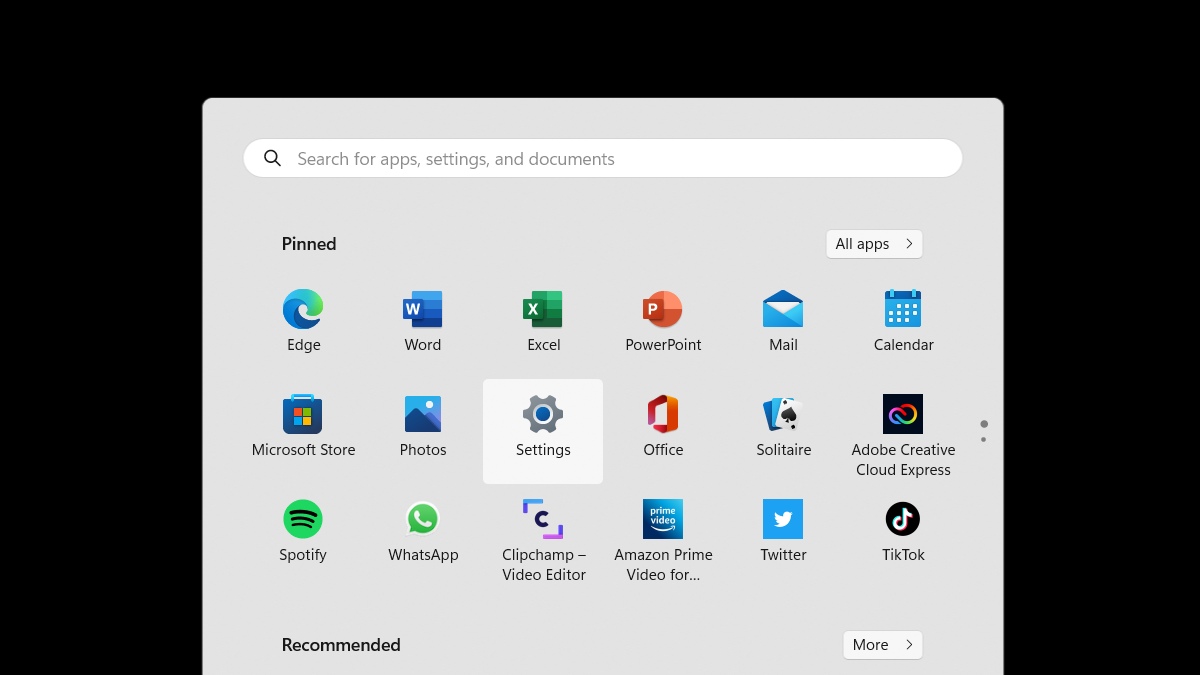The width and height of the screenshot is (1200, 675).
Task: Select the first pinned page dot
Action: tap(984, 424)
